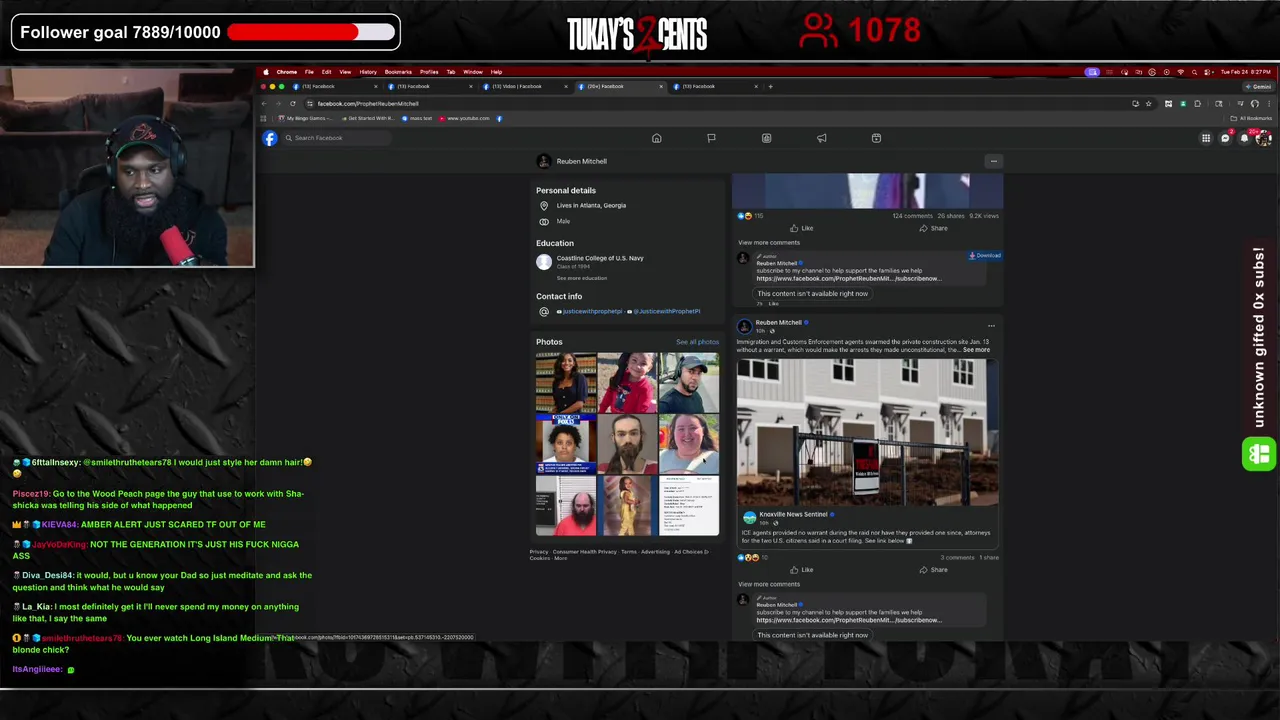Click the green widget icon on stream overlay
Screen dimensions: 1280x720
coord(1259,454)
